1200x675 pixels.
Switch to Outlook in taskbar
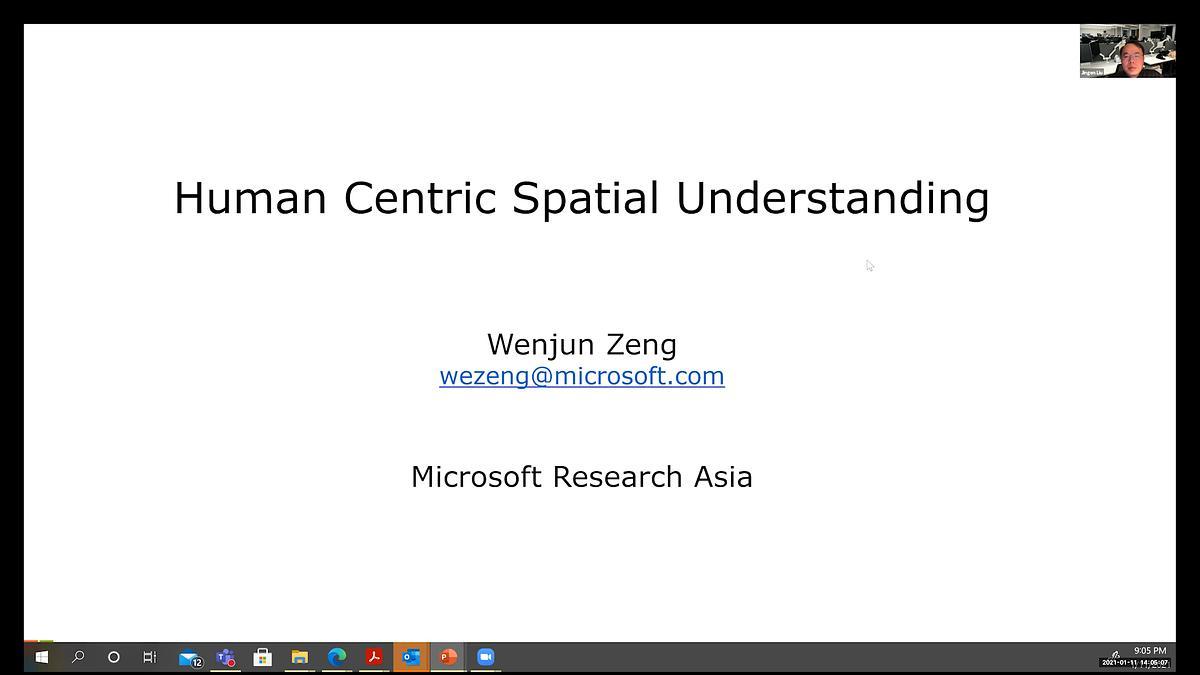(411, 657)
